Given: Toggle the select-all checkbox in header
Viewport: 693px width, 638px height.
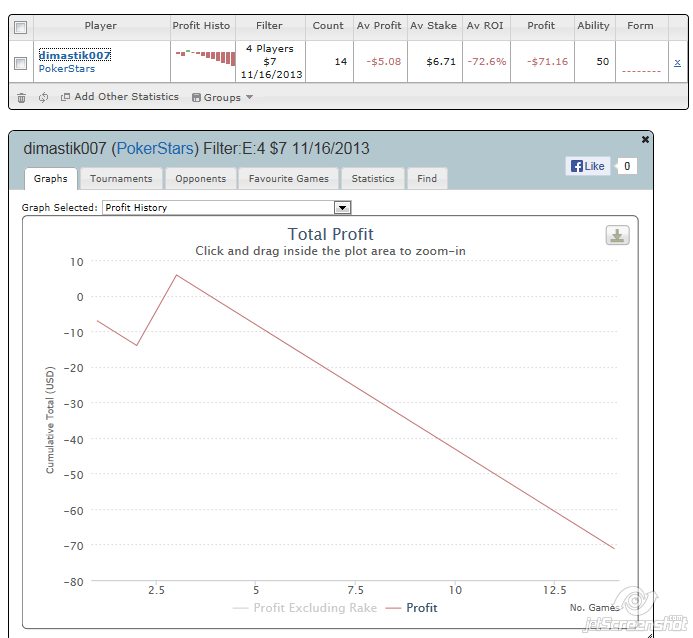Looking at the screenshot, I should [x=20, y=27].
